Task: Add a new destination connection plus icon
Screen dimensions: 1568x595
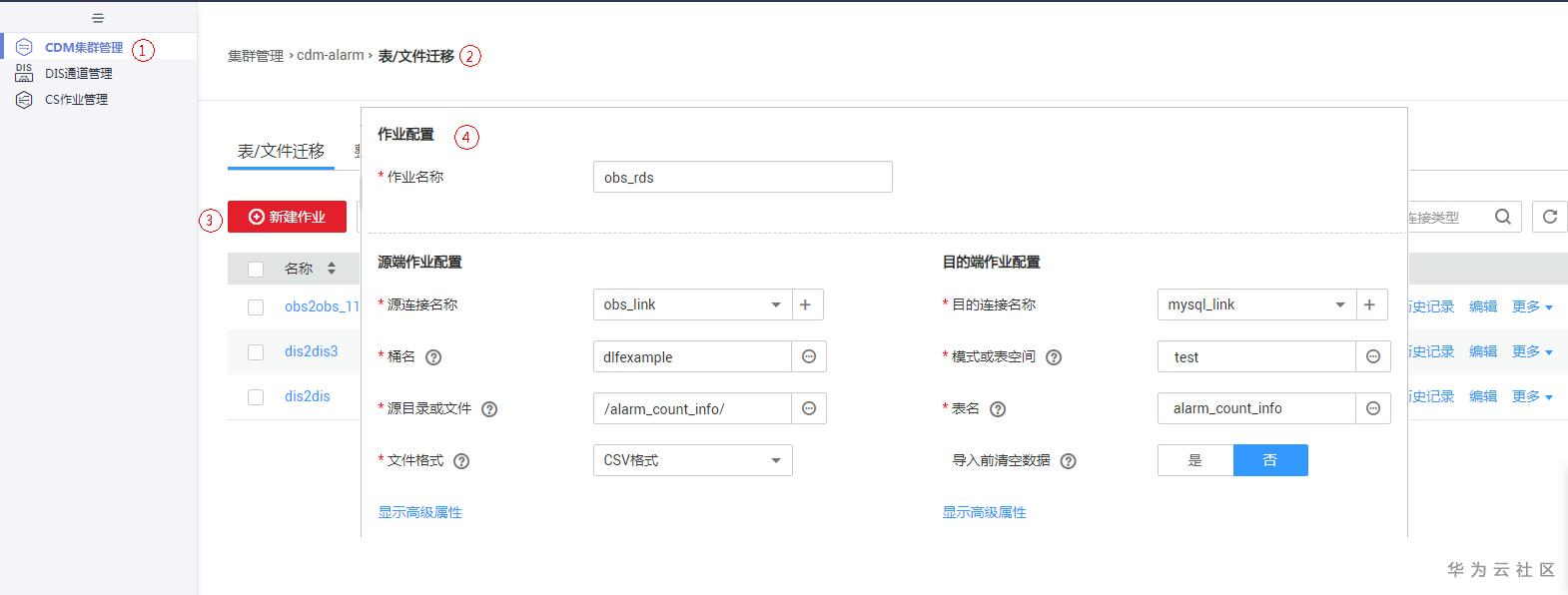Action: click(x=1372, y=304)
